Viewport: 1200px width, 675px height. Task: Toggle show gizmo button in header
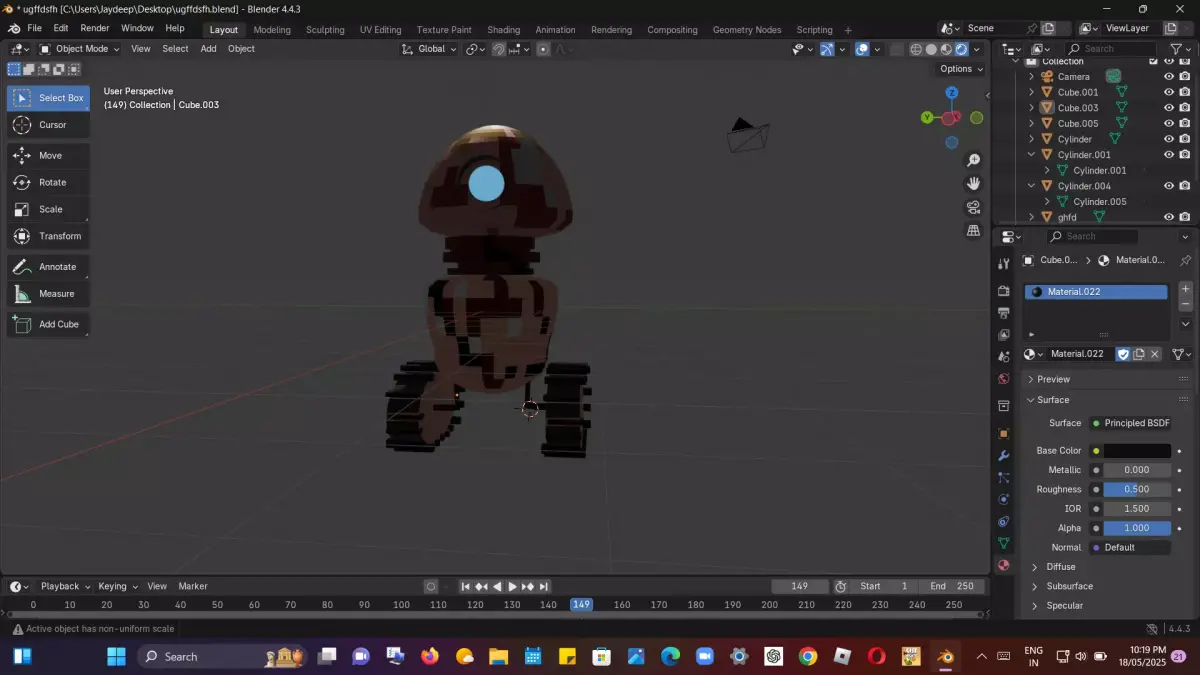pyautogui.click(x=827, y=49)
